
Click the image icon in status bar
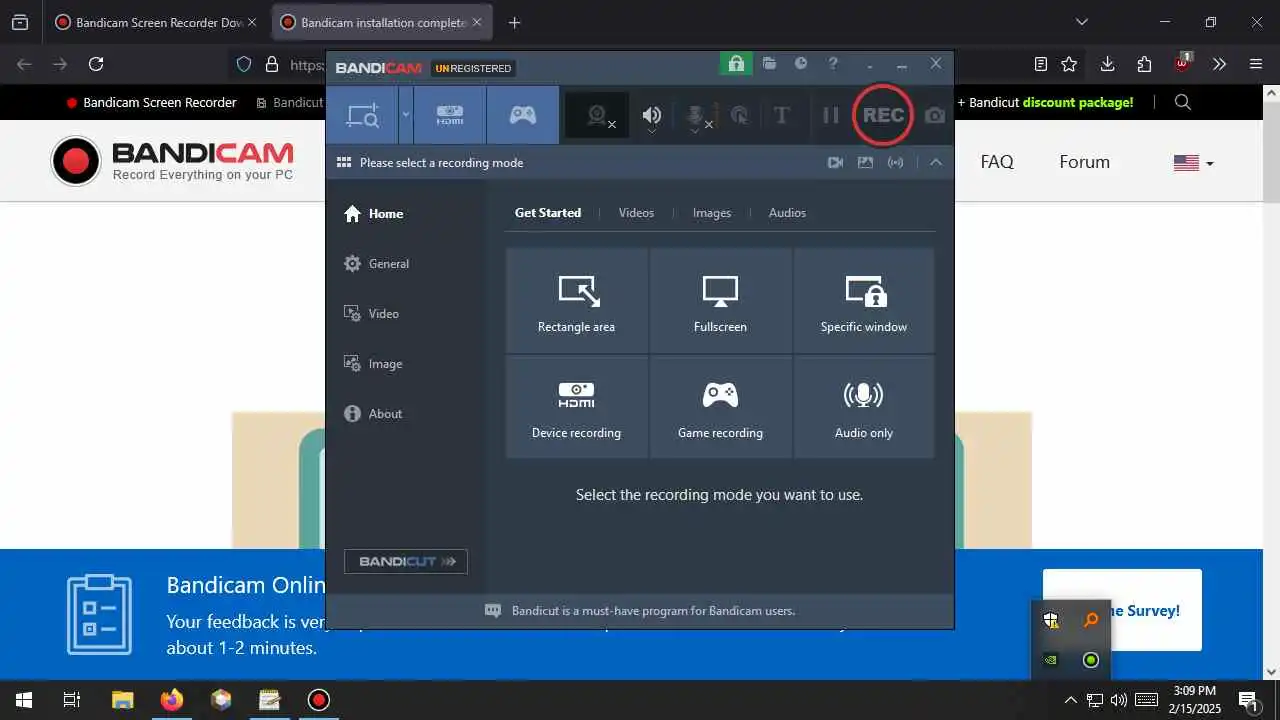point(865,162)
